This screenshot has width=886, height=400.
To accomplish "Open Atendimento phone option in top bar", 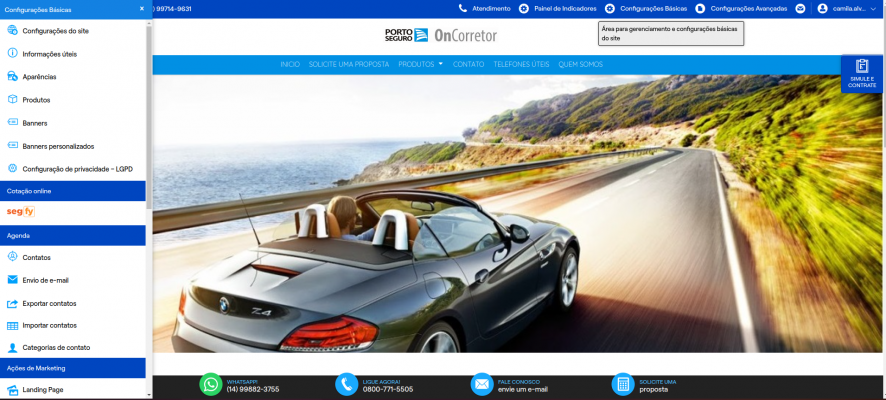I will [484, 8].
